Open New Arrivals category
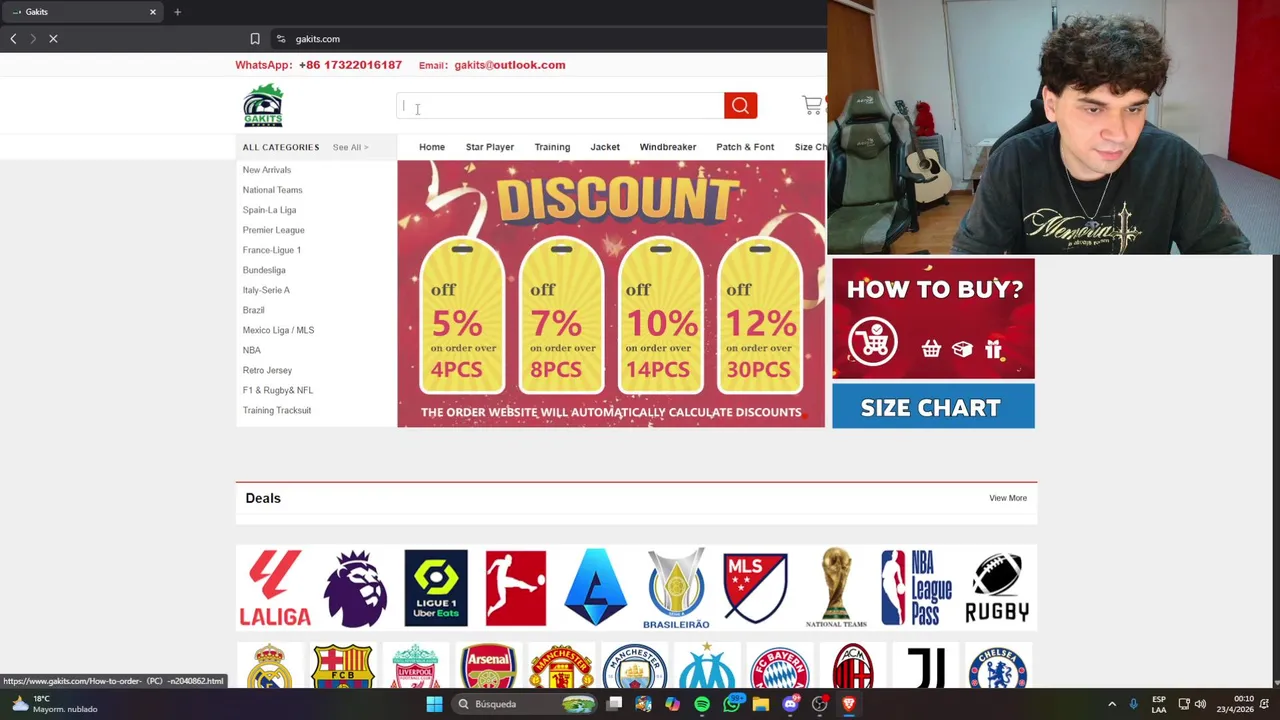Image resolution: width=1280 pixels, height=720 pixels. coord(267,170)
